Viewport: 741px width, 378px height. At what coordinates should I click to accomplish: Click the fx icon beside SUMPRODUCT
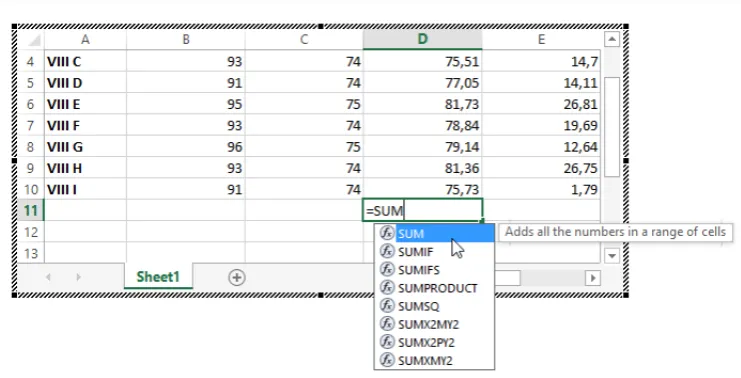387,287
